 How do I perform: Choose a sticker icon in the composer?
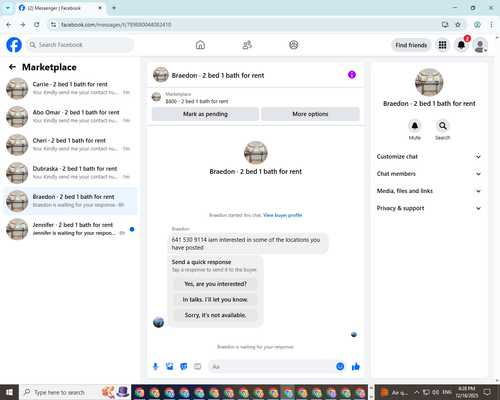(184, 367)
